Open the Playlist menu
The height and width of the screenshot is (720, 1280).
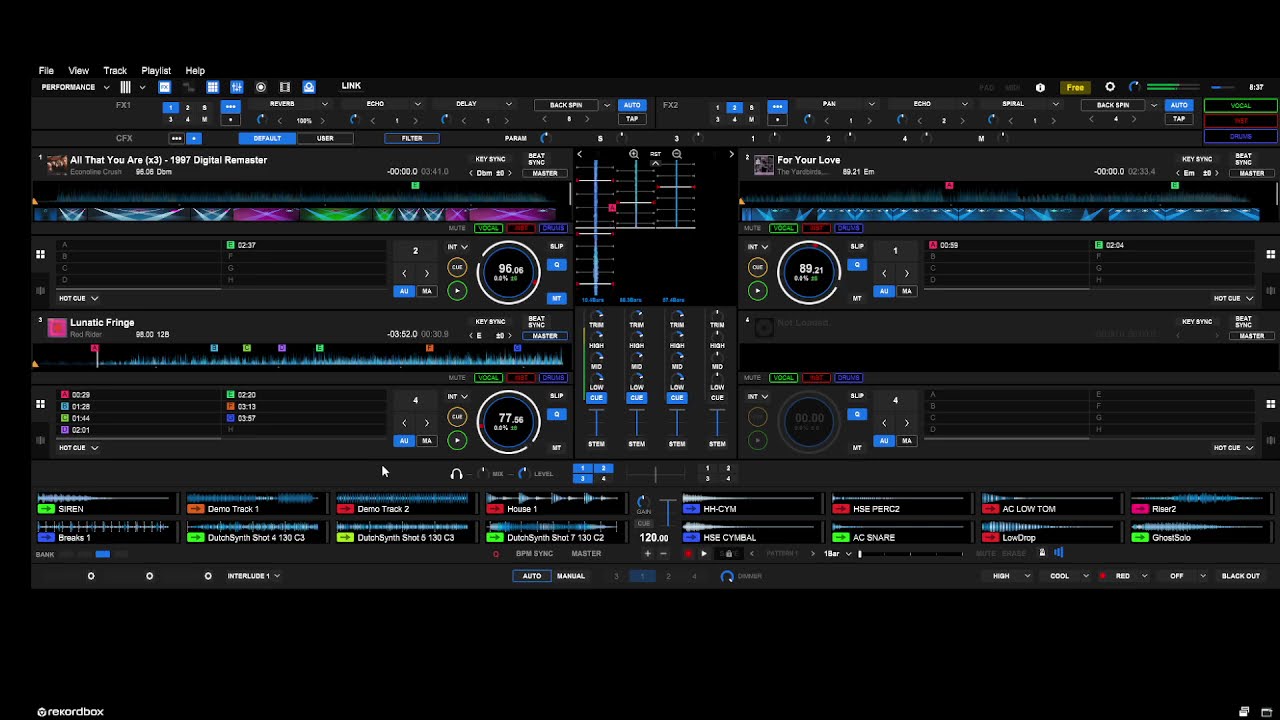click(156, 71)
